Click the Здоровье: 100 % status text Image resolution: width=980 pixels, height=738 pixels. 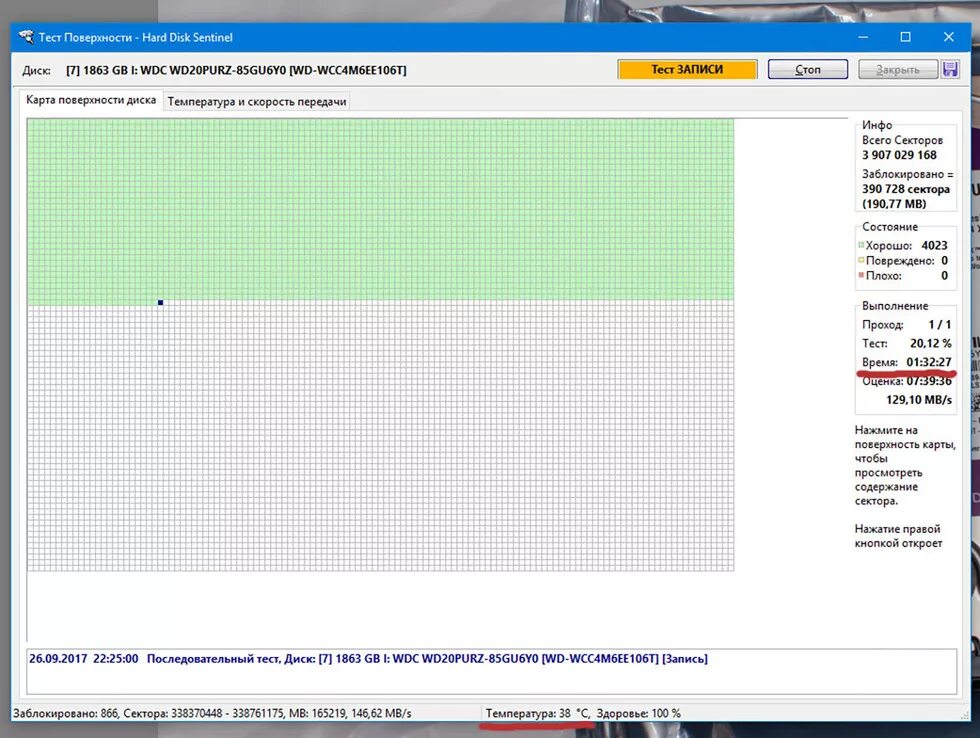(x=638, y=713)
